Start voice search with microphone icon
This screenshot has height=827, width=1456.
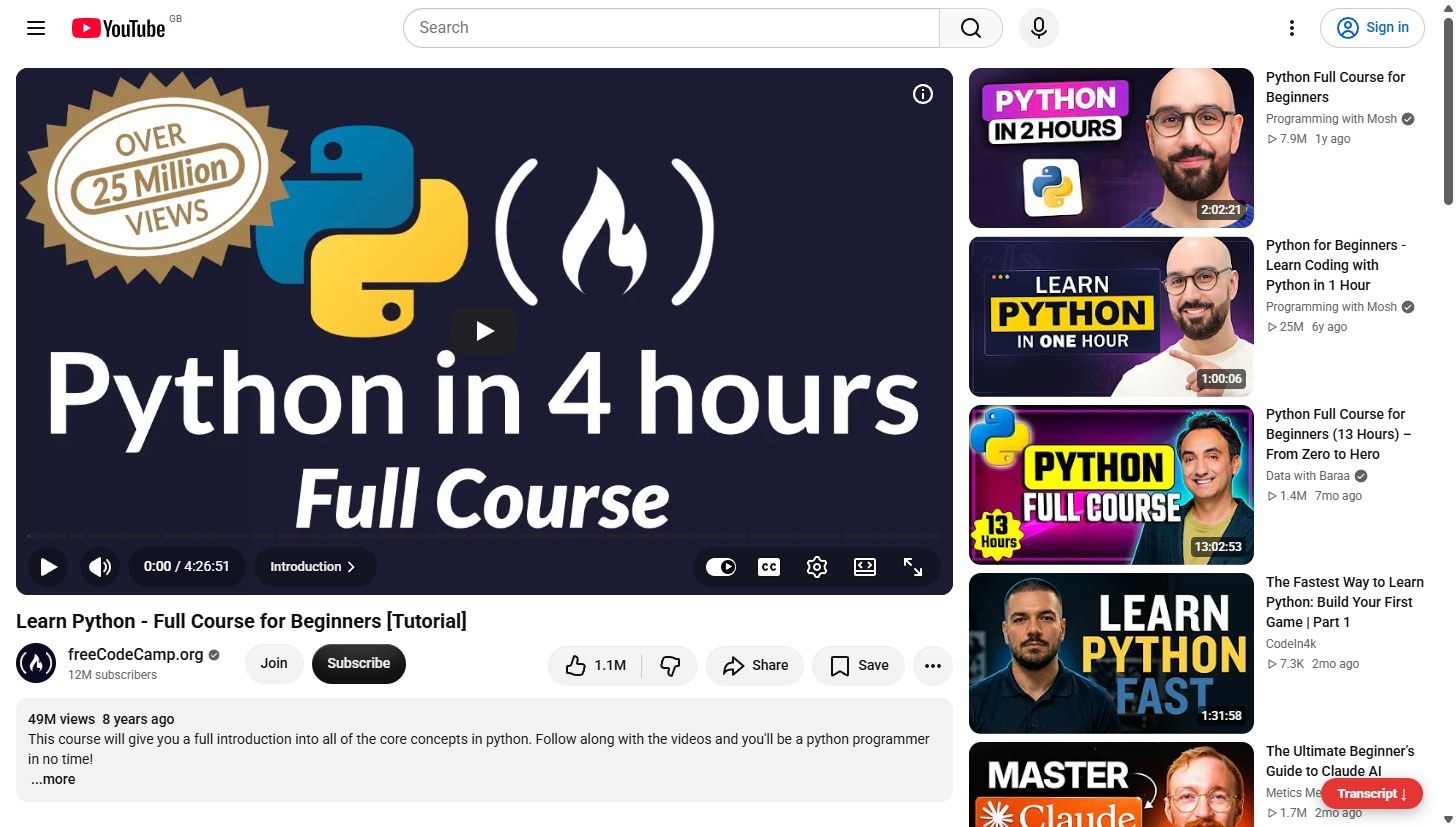click(1039, 28)
